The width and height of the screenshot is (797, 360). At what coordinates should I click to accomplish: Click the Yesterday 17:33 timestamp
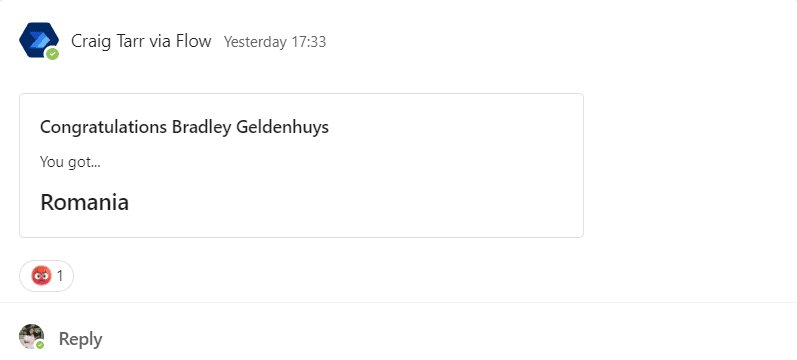[x=275, y=42]
